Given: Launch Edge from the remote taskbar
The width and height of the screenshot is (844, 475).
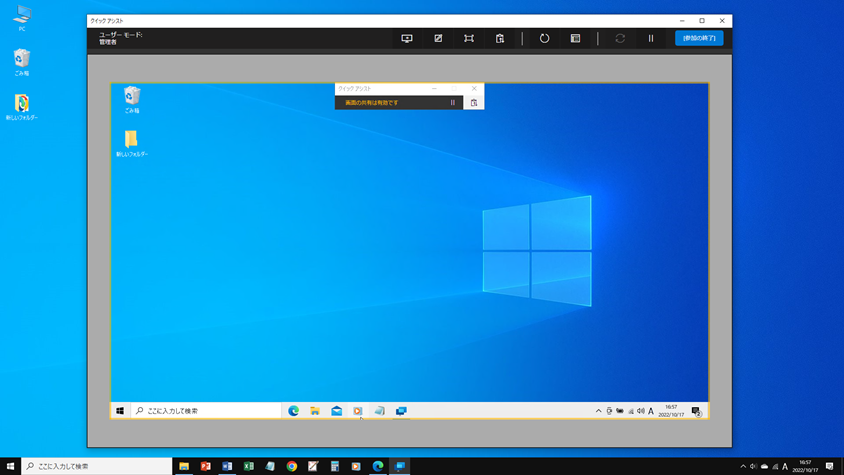Looking at the screenshot, I should [x=293, y=411].
